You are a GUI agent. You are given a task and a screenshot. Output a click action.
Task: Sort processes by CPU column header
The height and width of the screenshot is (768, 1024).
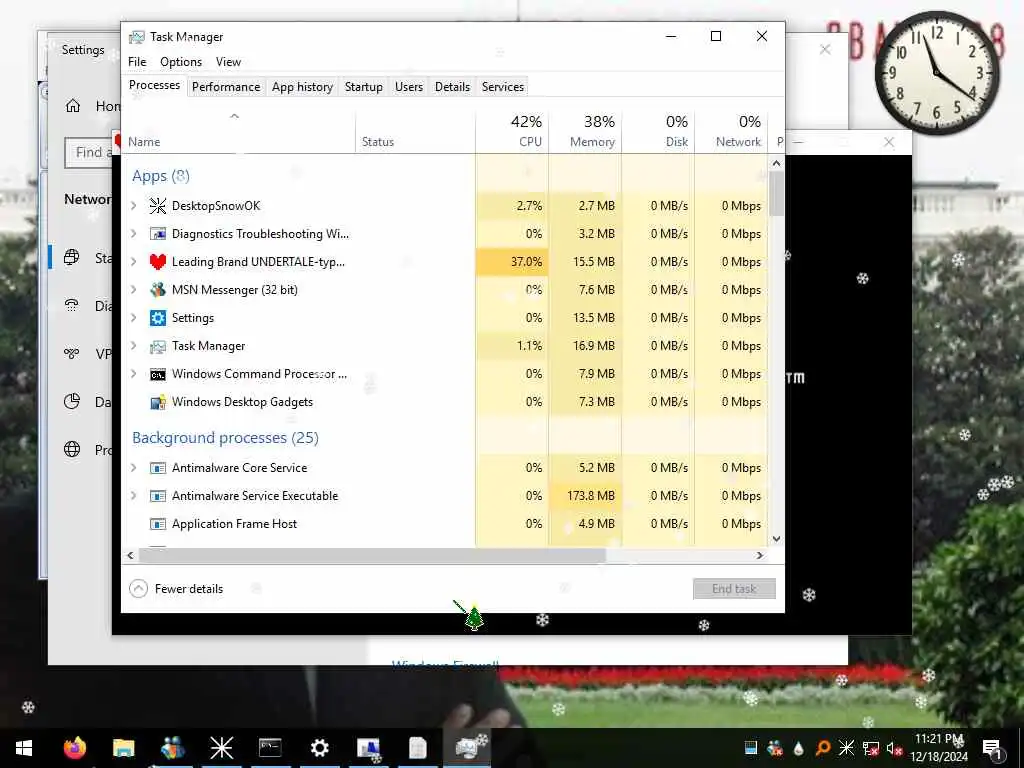[513, 131]
